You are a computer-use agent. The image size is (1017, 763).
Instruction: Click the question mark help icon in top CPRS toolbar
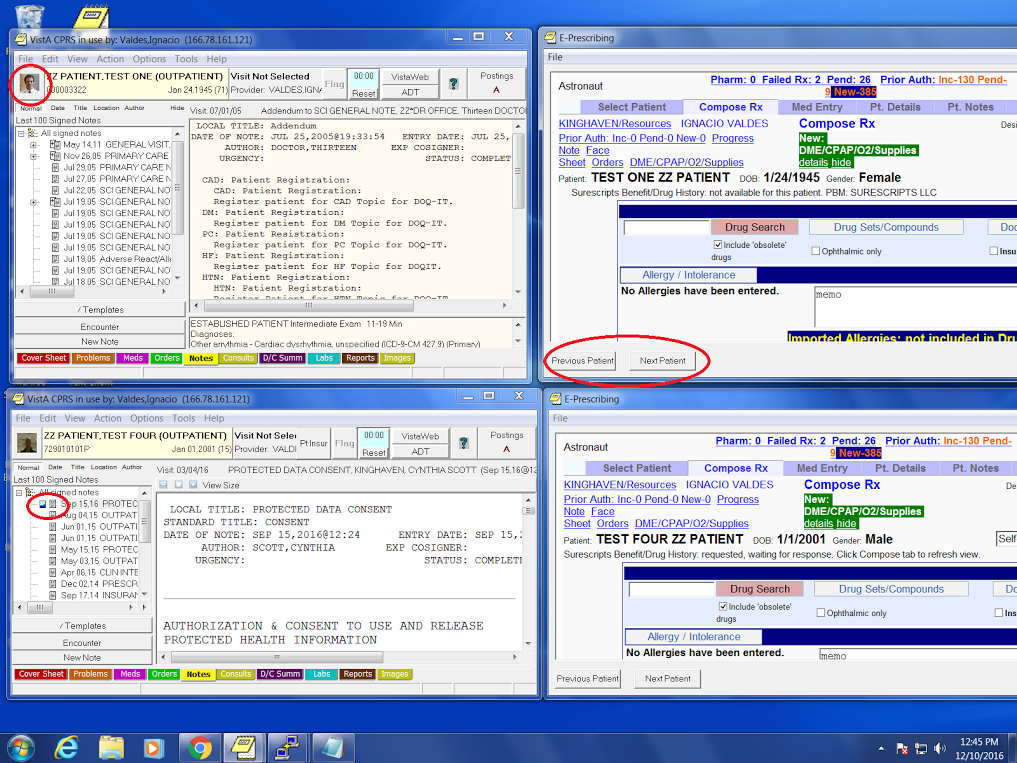pos(455,83)
